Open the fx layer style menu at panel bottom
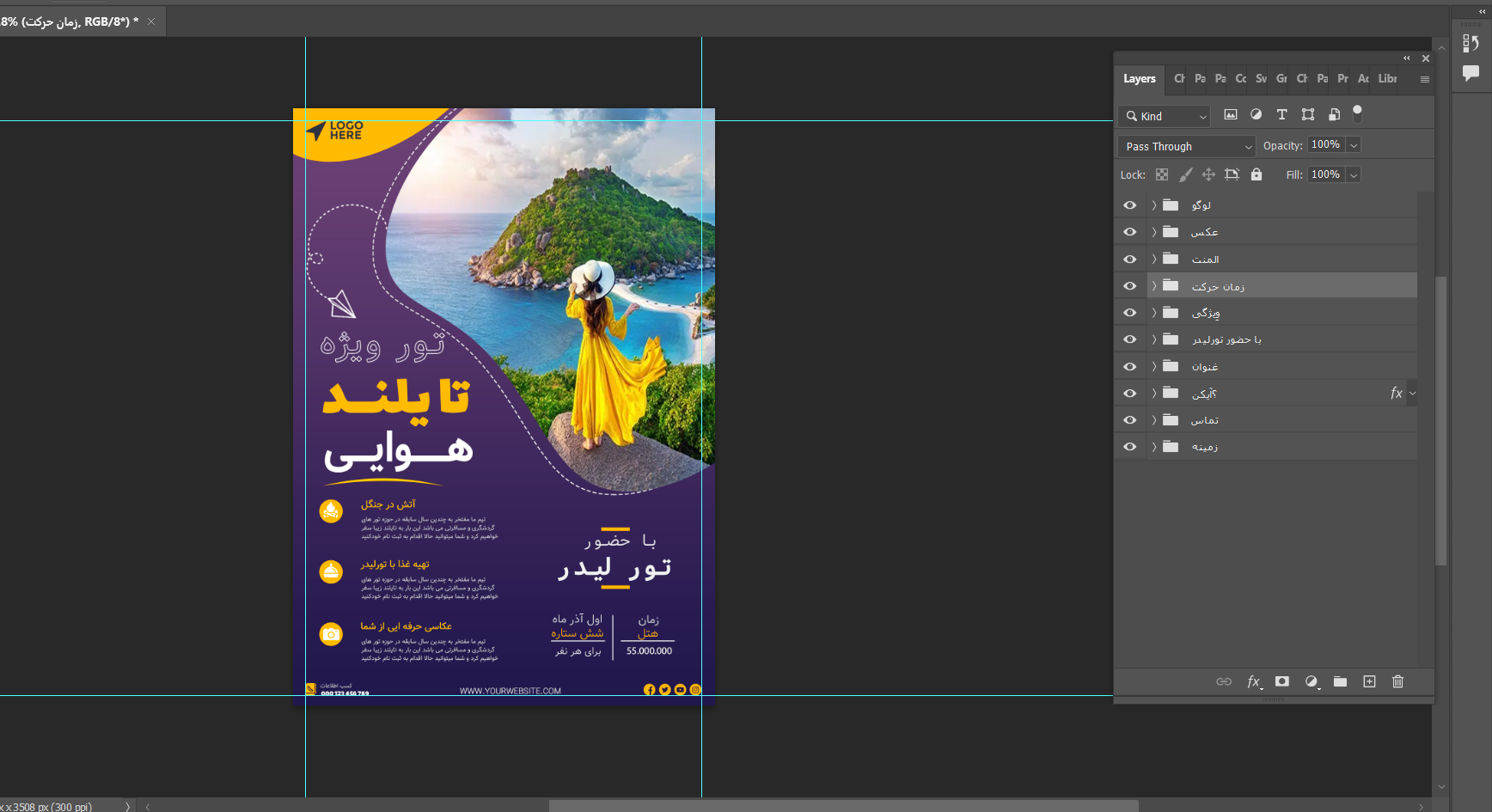 tap(1253, 681)
